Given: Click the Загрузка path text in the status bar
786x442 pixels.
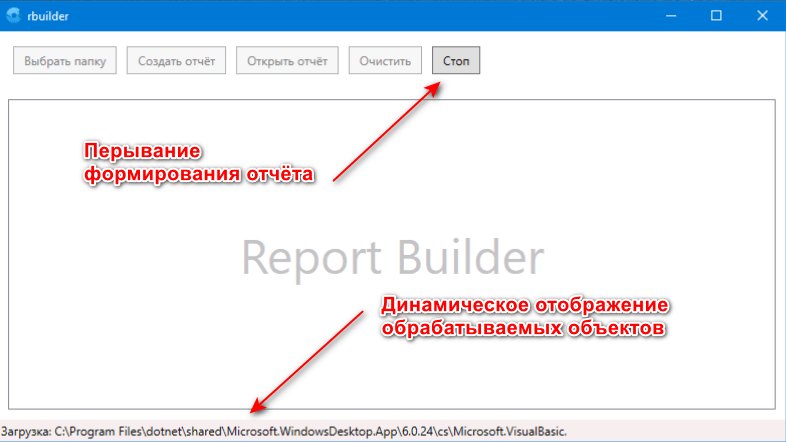Looking at the screenshot, I should click(x=284, y=431).
